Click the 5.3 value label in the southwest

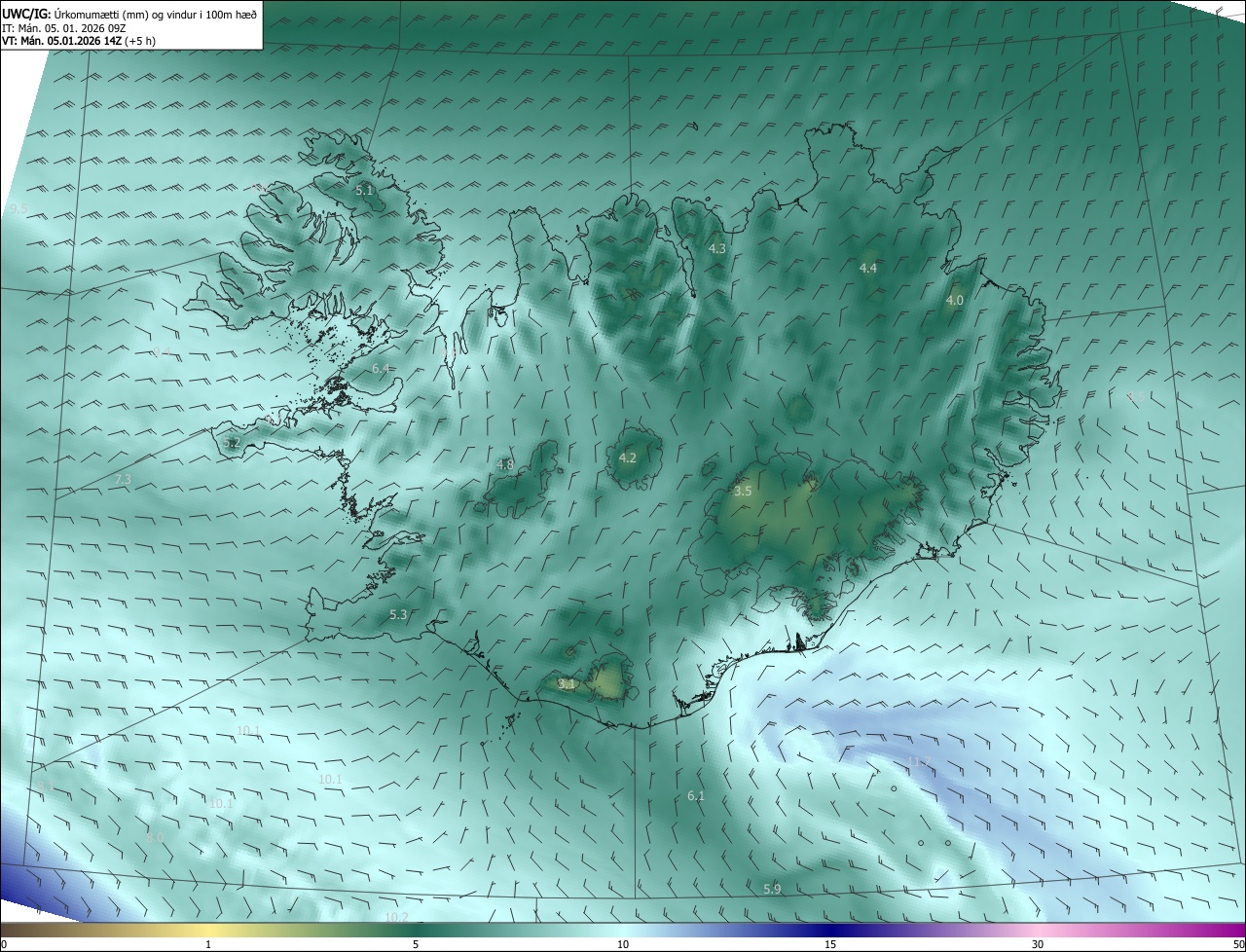398,615
